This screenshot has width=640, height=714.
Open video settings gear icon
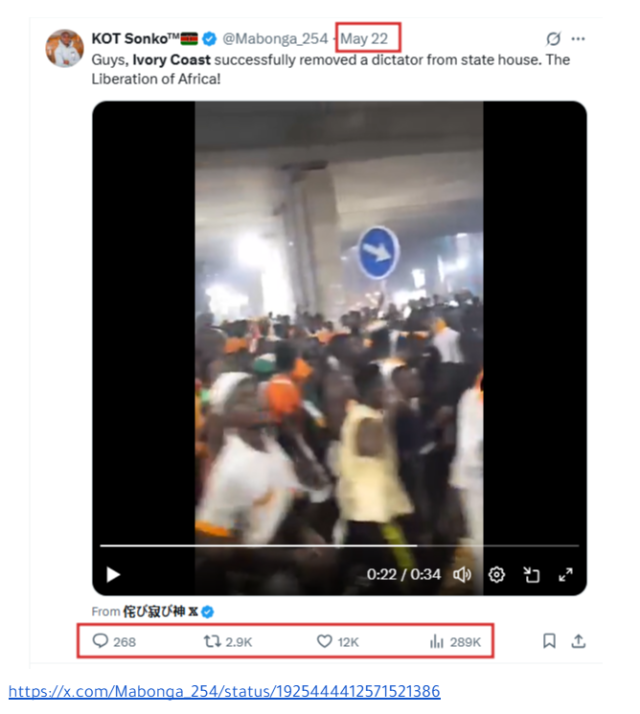[497, 575]
